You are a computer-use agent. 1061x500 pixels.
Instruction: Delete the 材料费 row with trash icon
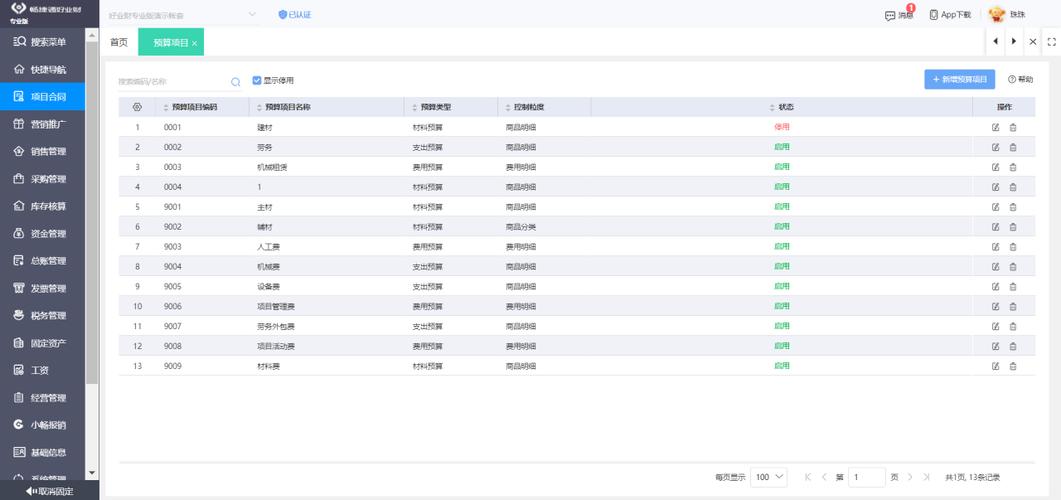pos(1012,366)
